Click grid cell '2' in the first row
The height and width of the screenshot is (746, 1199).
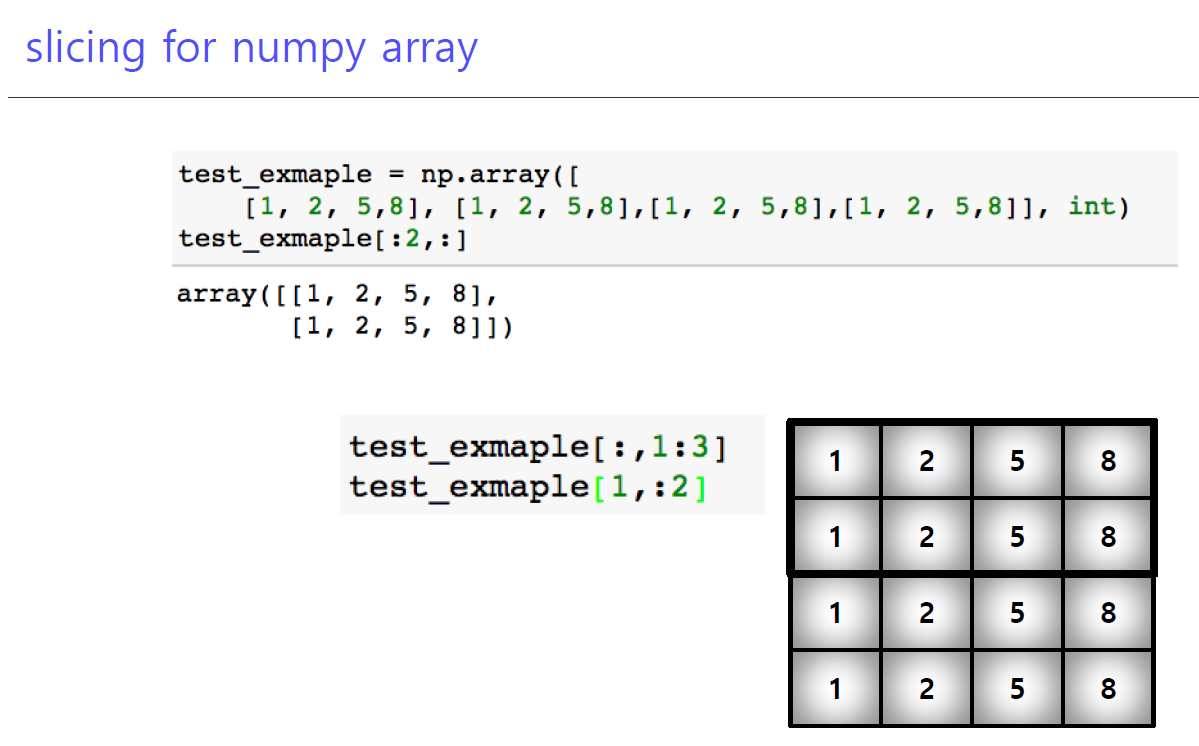[927, 461]
